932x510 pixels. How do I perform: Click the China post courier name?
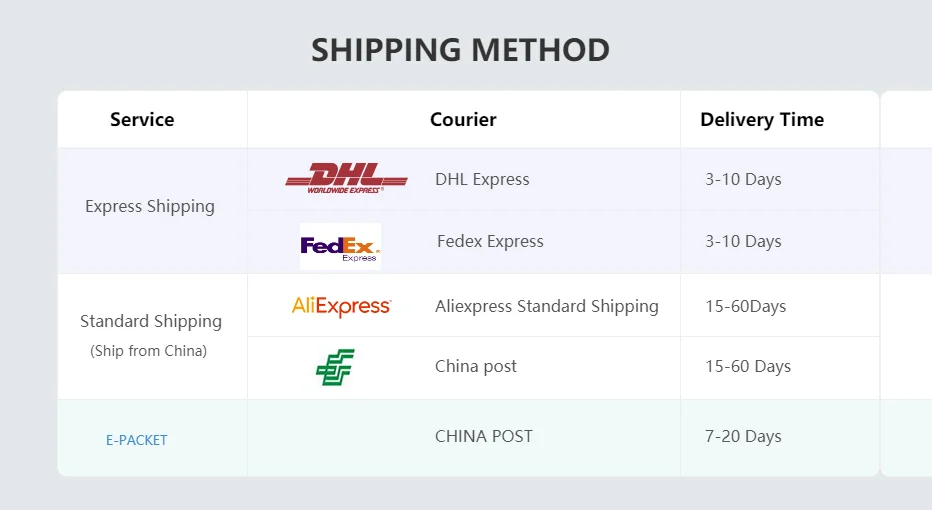pyautogui.click(x=476, y=366)
